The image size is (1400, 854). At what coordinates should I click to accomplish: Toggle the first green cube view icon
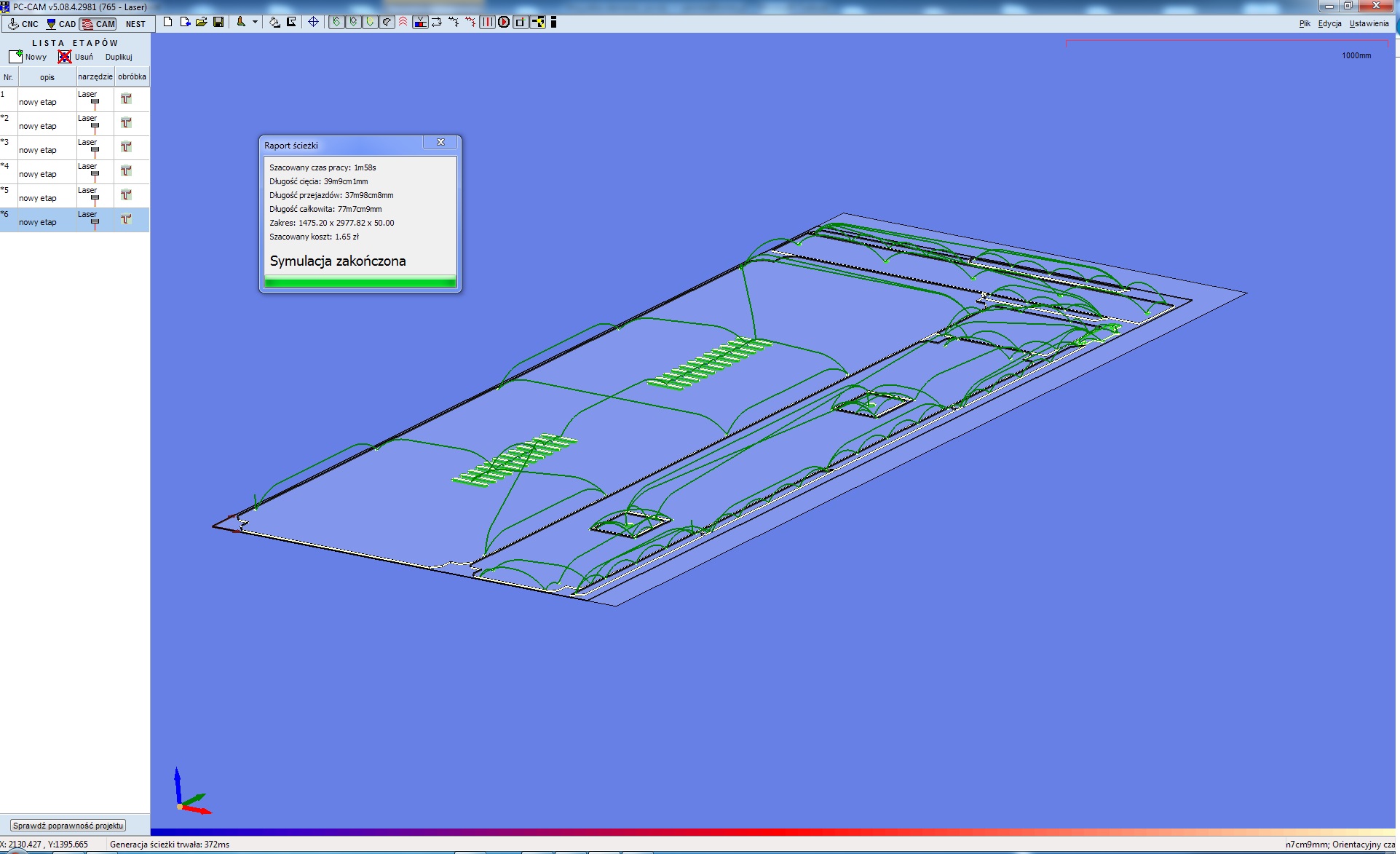pos(336,22)
